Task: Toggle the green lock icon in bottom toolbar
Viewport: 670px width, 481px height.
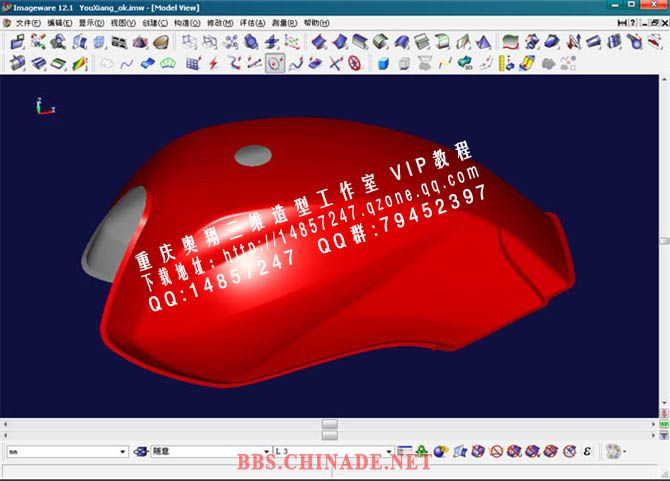Action: point(422,452)
